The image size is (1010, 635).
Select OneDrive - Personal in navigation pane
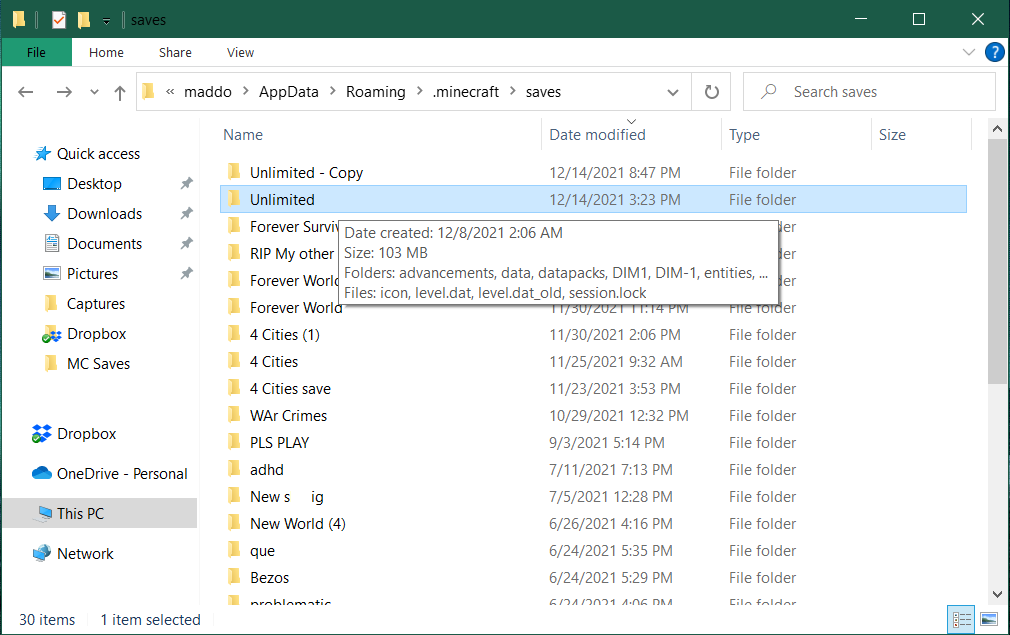pyautogui.click(x=122, y=474)
